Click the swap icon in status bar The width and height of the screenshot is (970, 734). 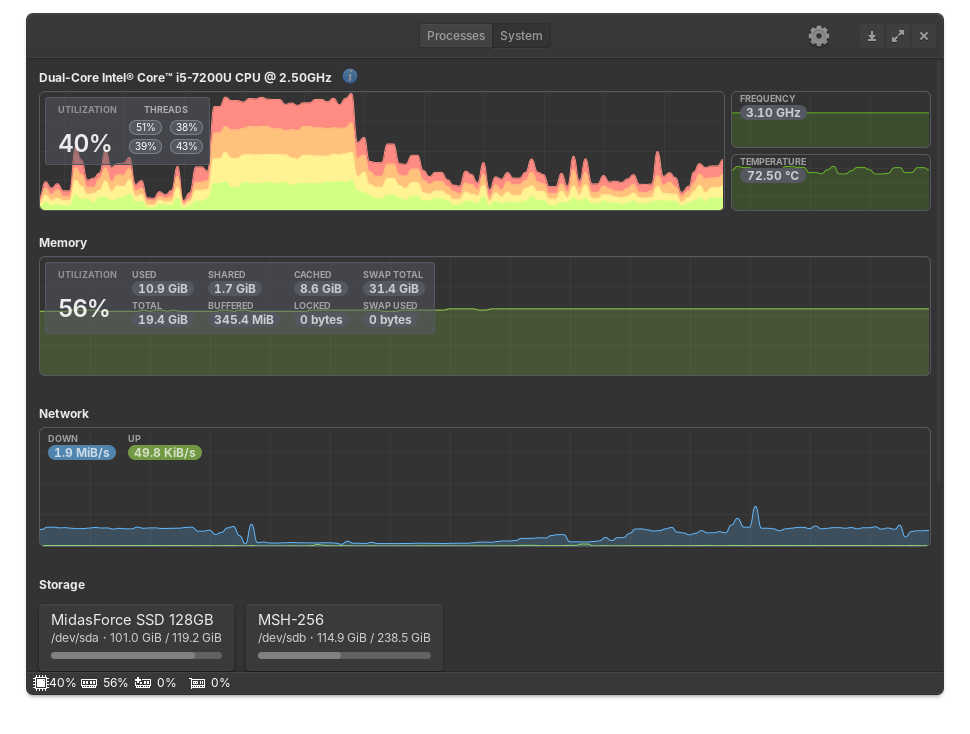143,683
